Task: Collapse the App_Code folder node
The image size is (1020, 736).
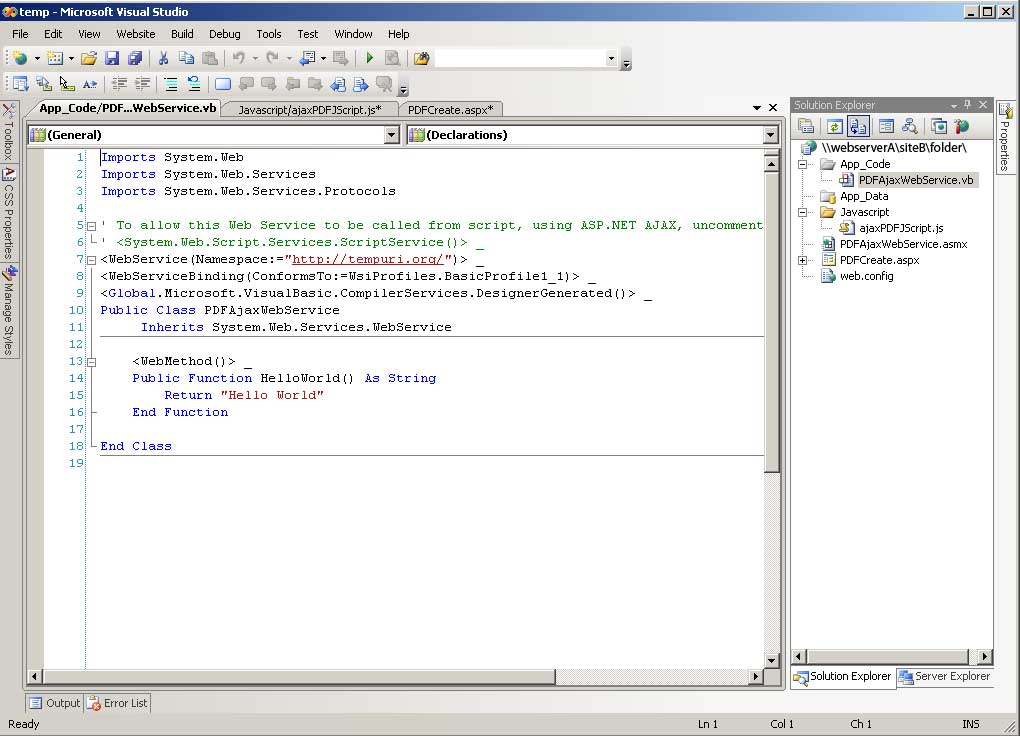Action: tap(803, 165)
